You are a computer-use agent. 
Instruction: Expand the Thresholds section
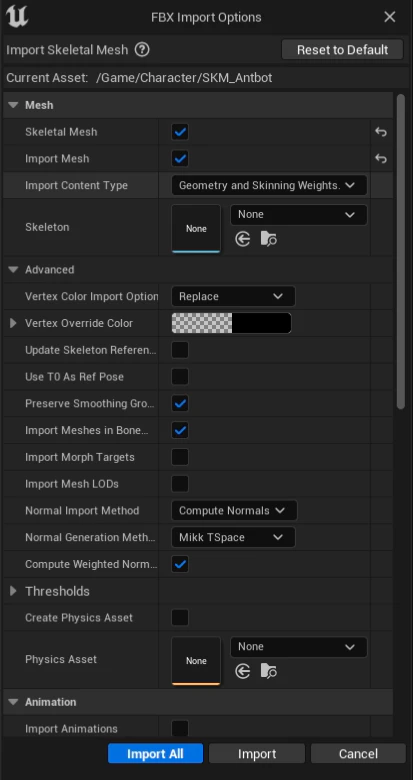tap(13, 591)
